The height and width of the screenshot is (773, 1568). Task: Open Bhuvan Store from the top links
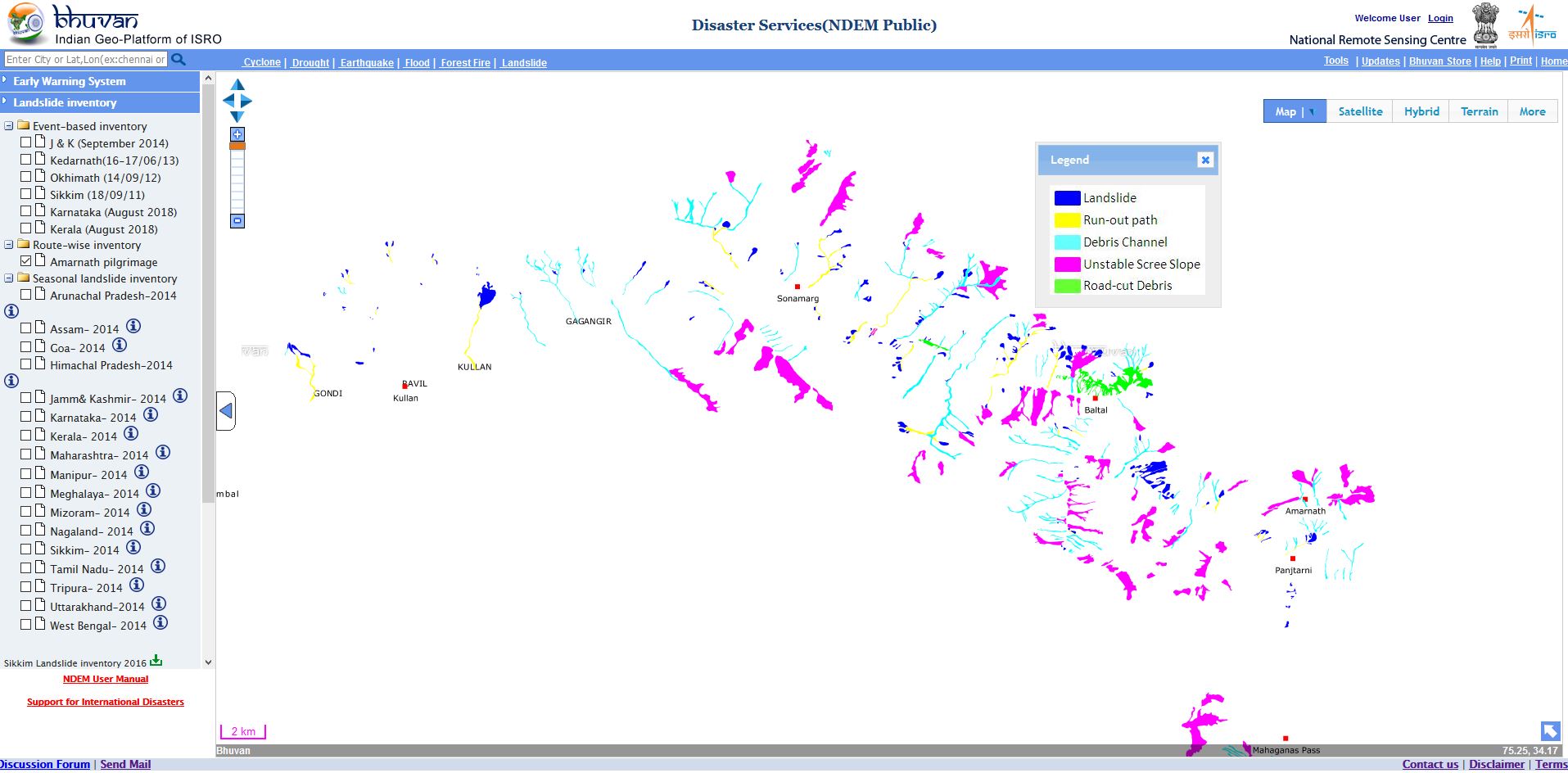pos(1439,61)
